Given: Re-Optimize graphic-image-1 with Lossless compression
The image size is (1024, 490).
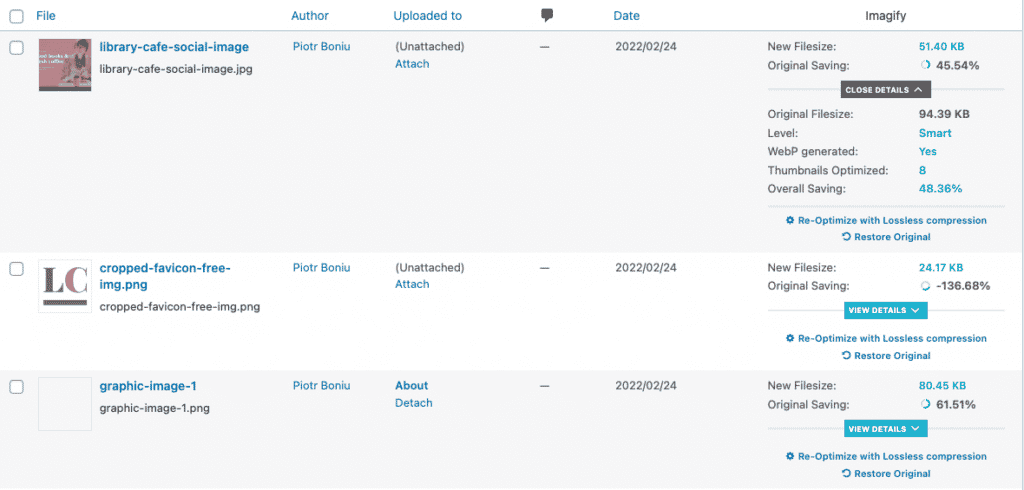Looking at the screenshot, I should pyautogui.click(x=892, y=456).
